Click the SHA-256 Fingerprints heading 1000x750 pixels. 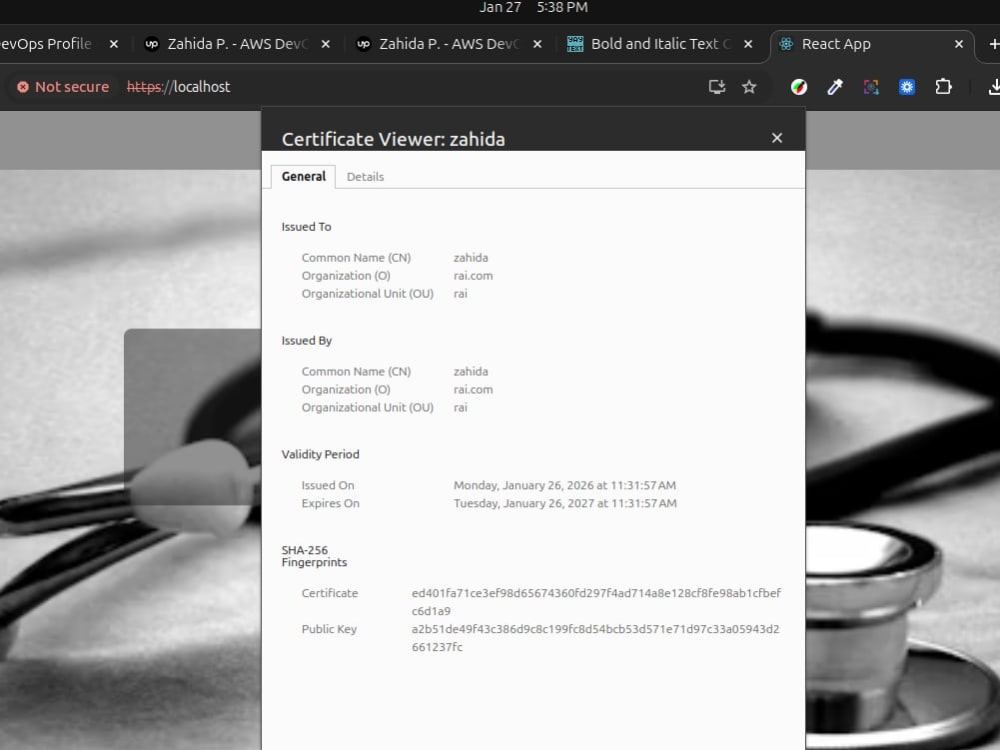click(314, 556)
